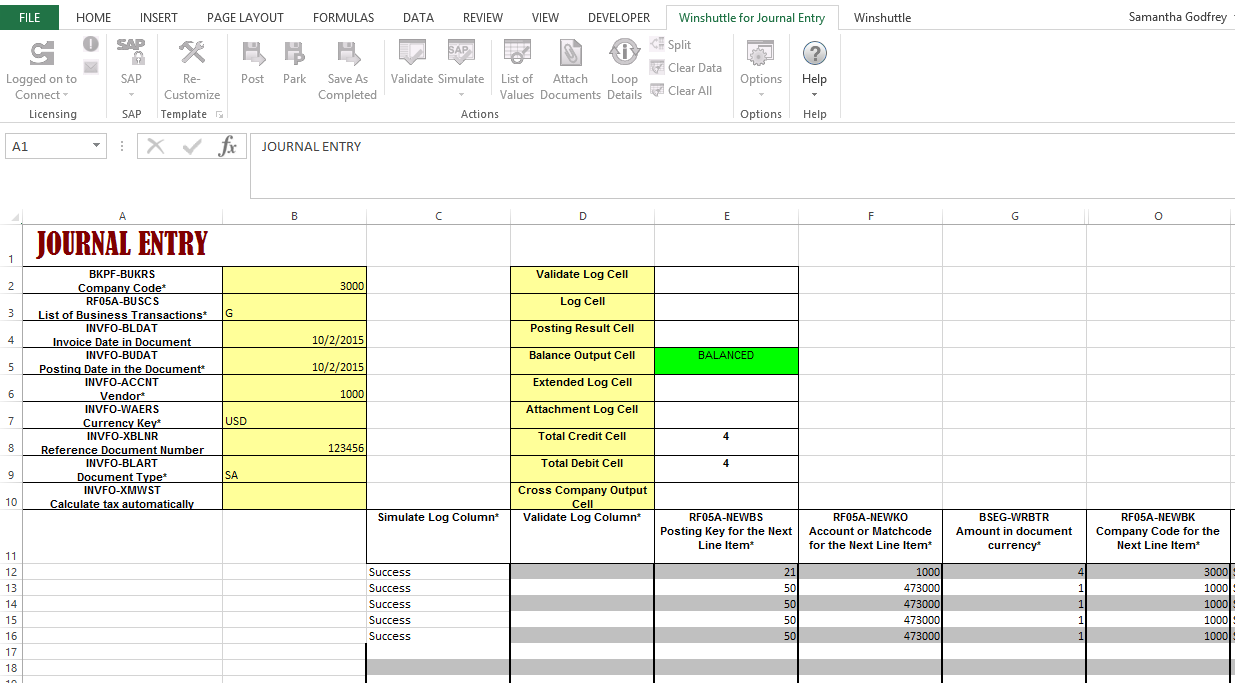Select the JOURNAL ENTRY title cell

pos(122,245)
